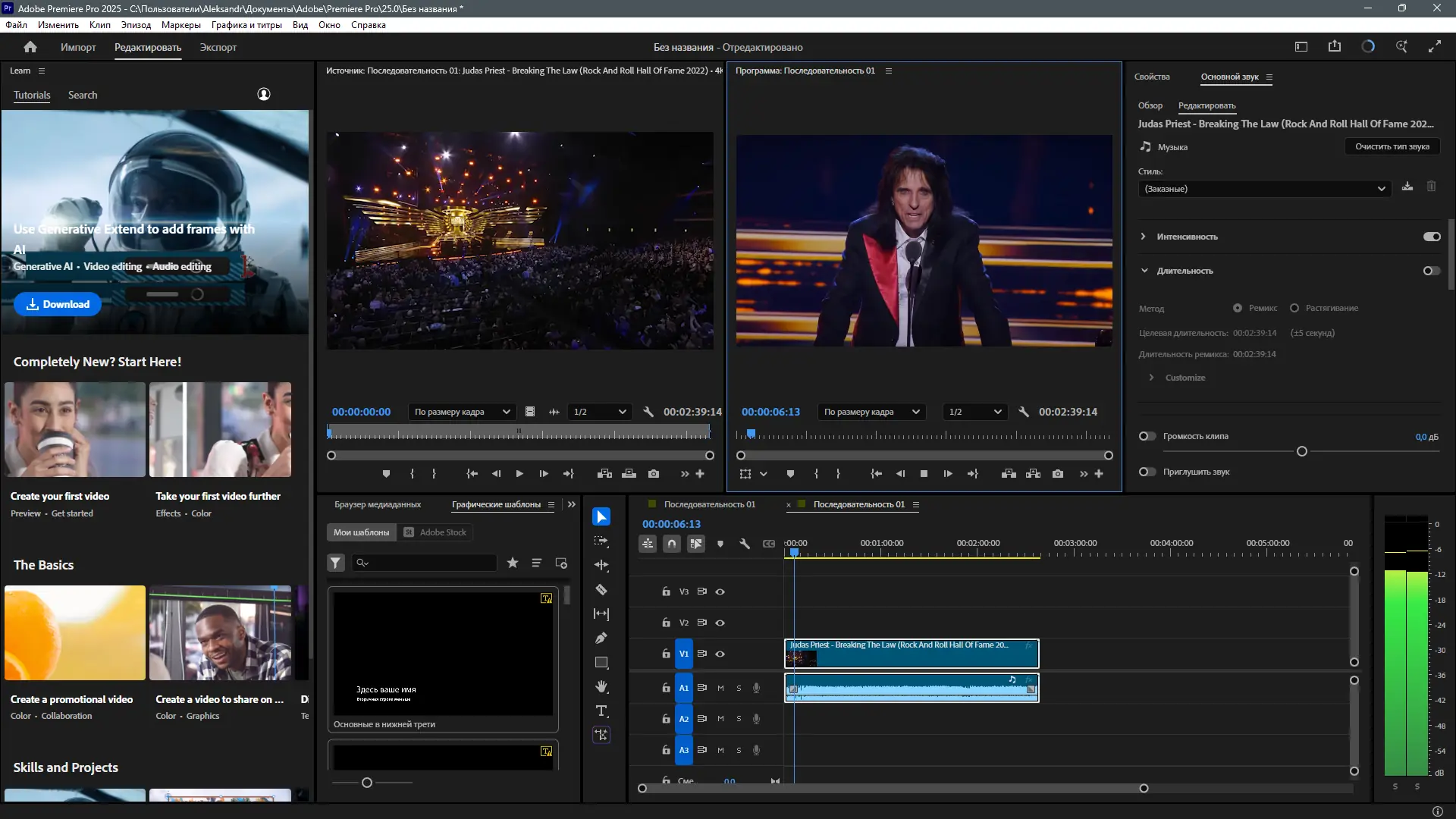Open the Маркеры menu
Image resolution: width=1456 pixels, height=819 pixels.
tap(180, 25)
